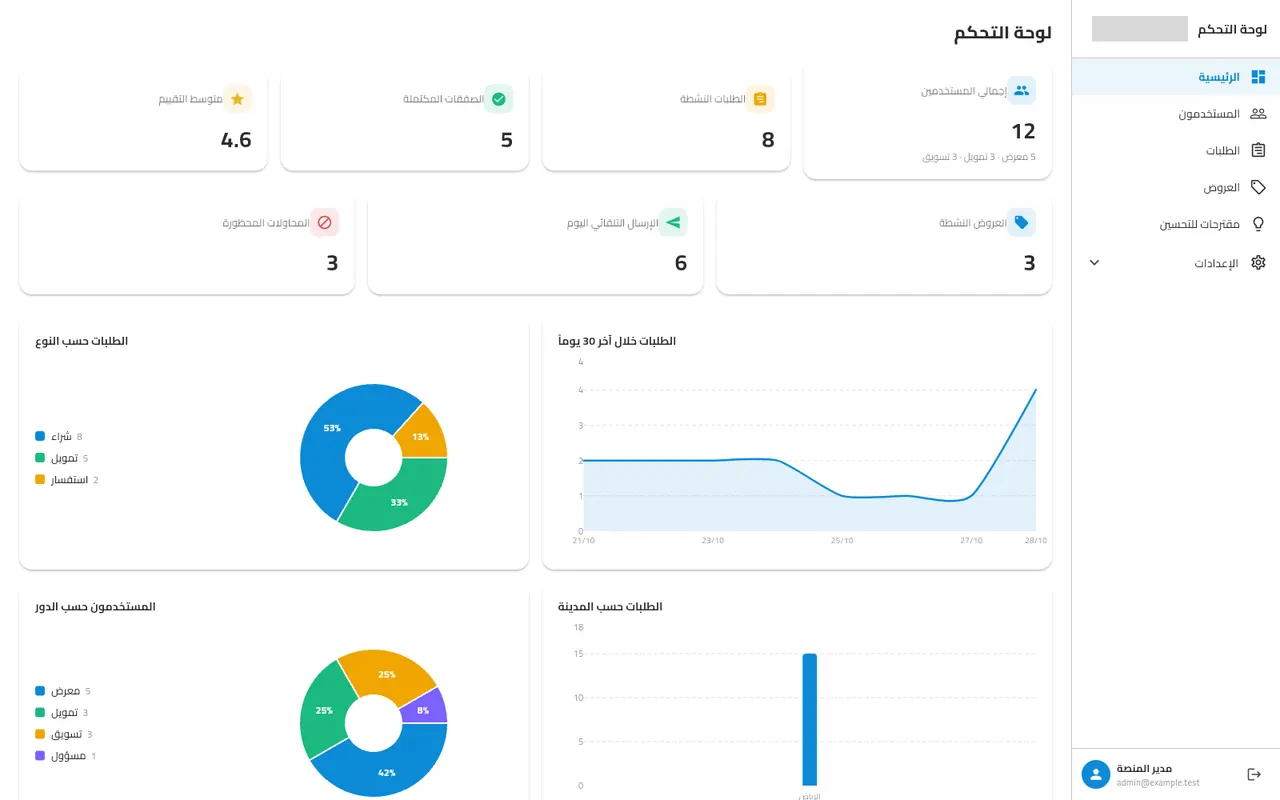1280x800 pixels.
Task: Click the people icon on إجمالي المستخدمين card
Action: pos(1021,90)
